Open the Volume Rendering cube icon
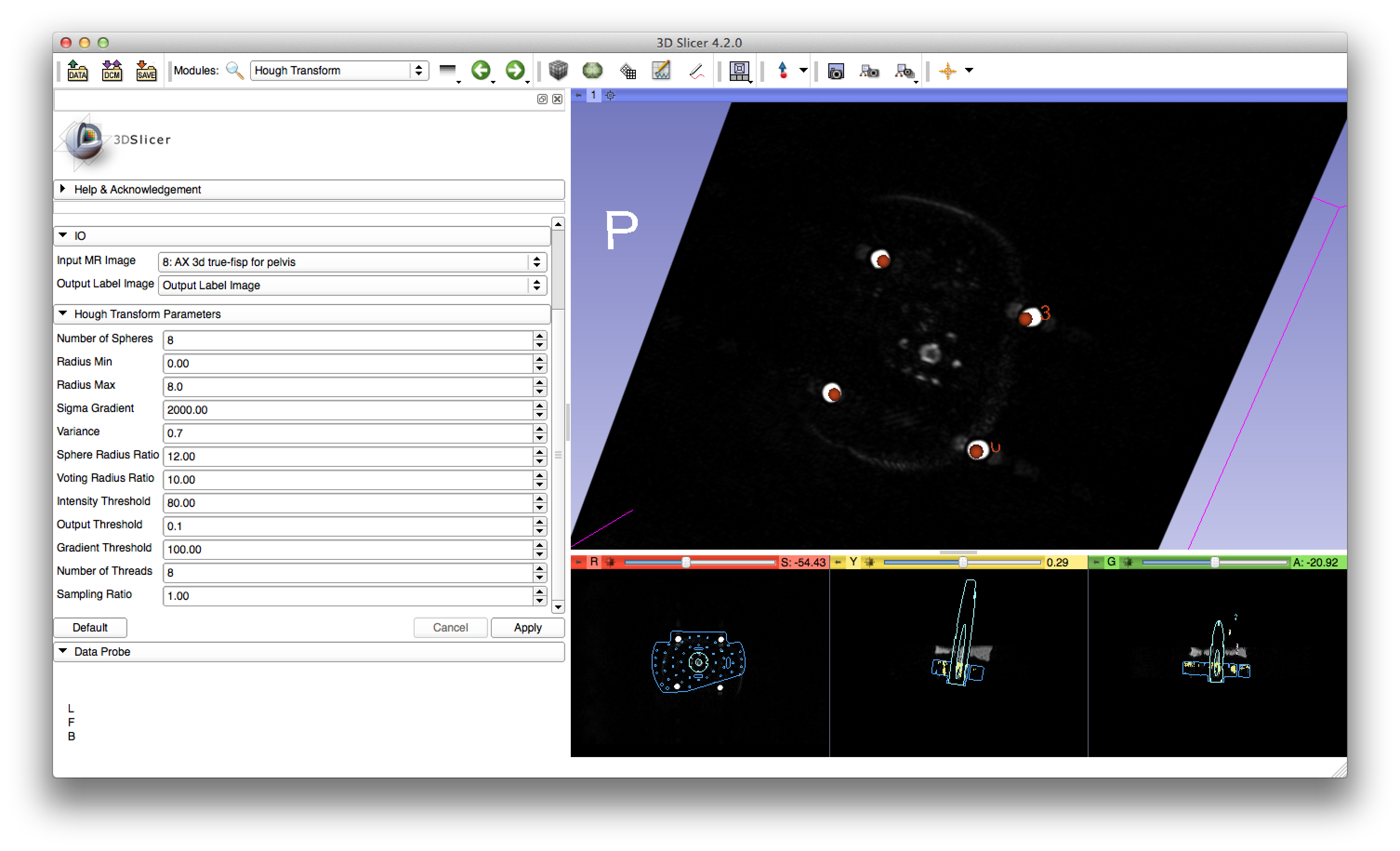The image size is (1400, 851). [x=558, y=71]
